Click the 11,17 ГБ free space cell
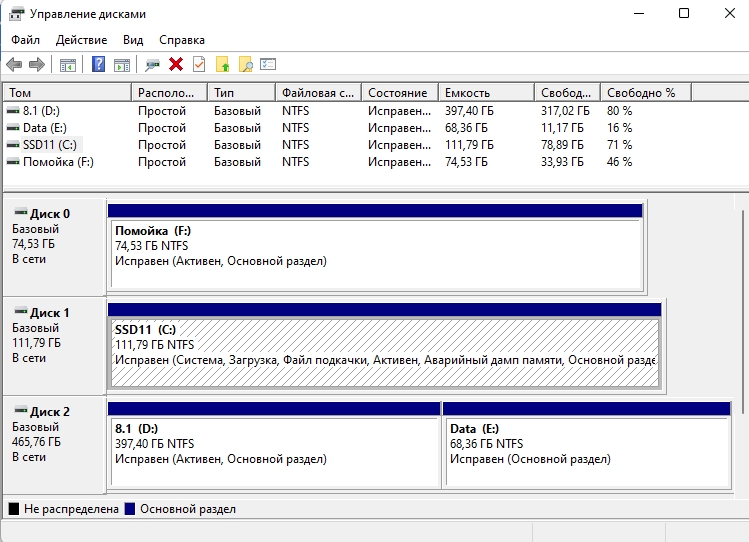The image size is (749, 542). pos(562,128)
